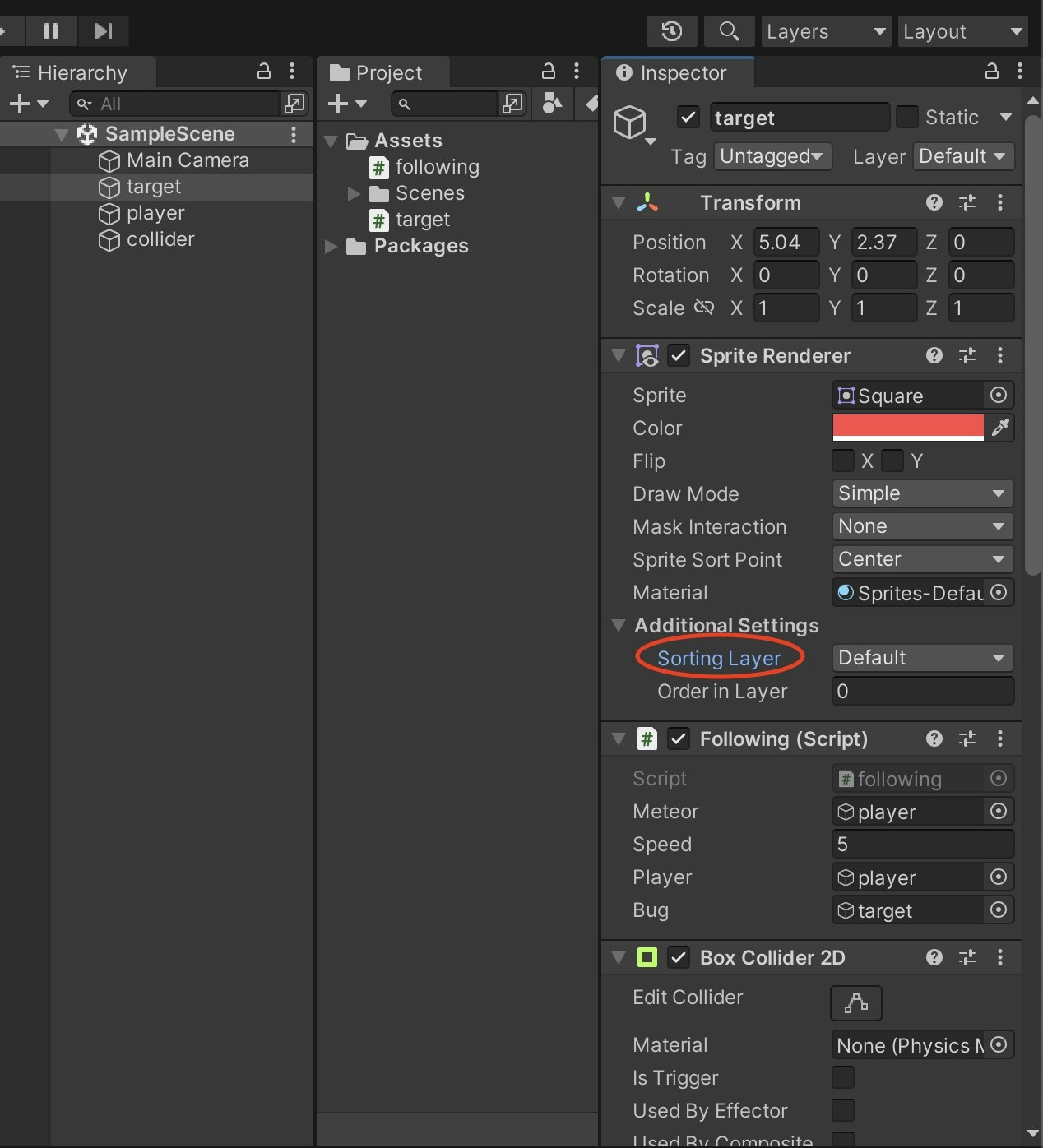Open the Meteor object picker circle

coord(999,812)
